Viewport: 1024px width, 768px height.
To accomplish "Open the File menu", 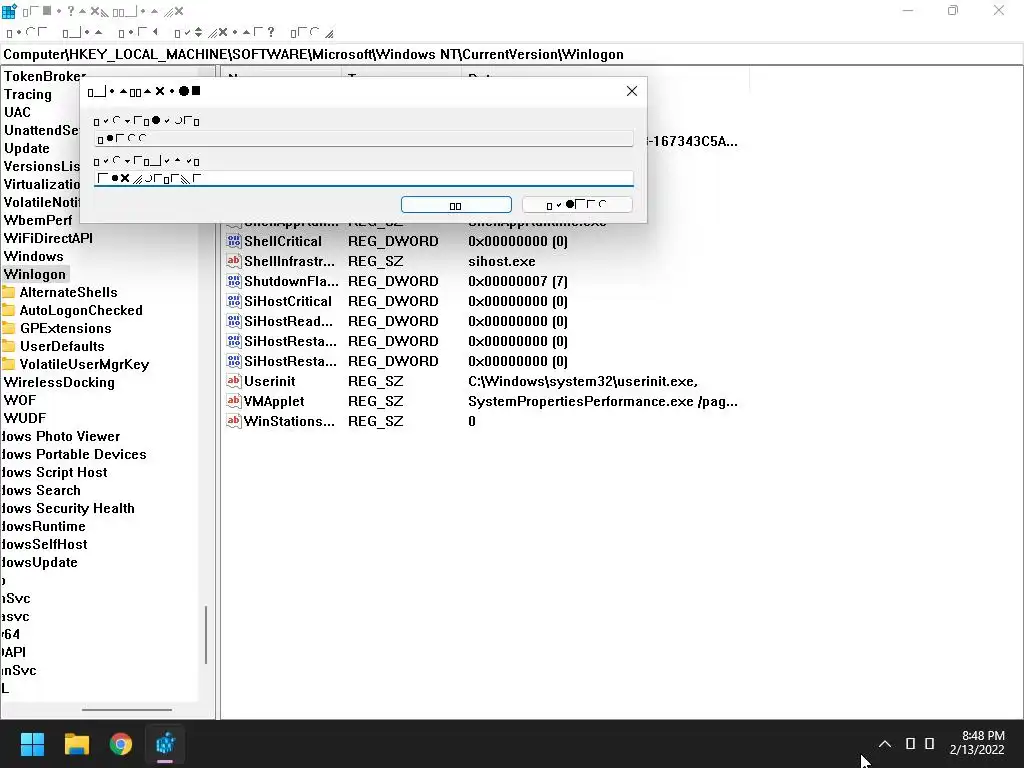I will coord(27,32).
